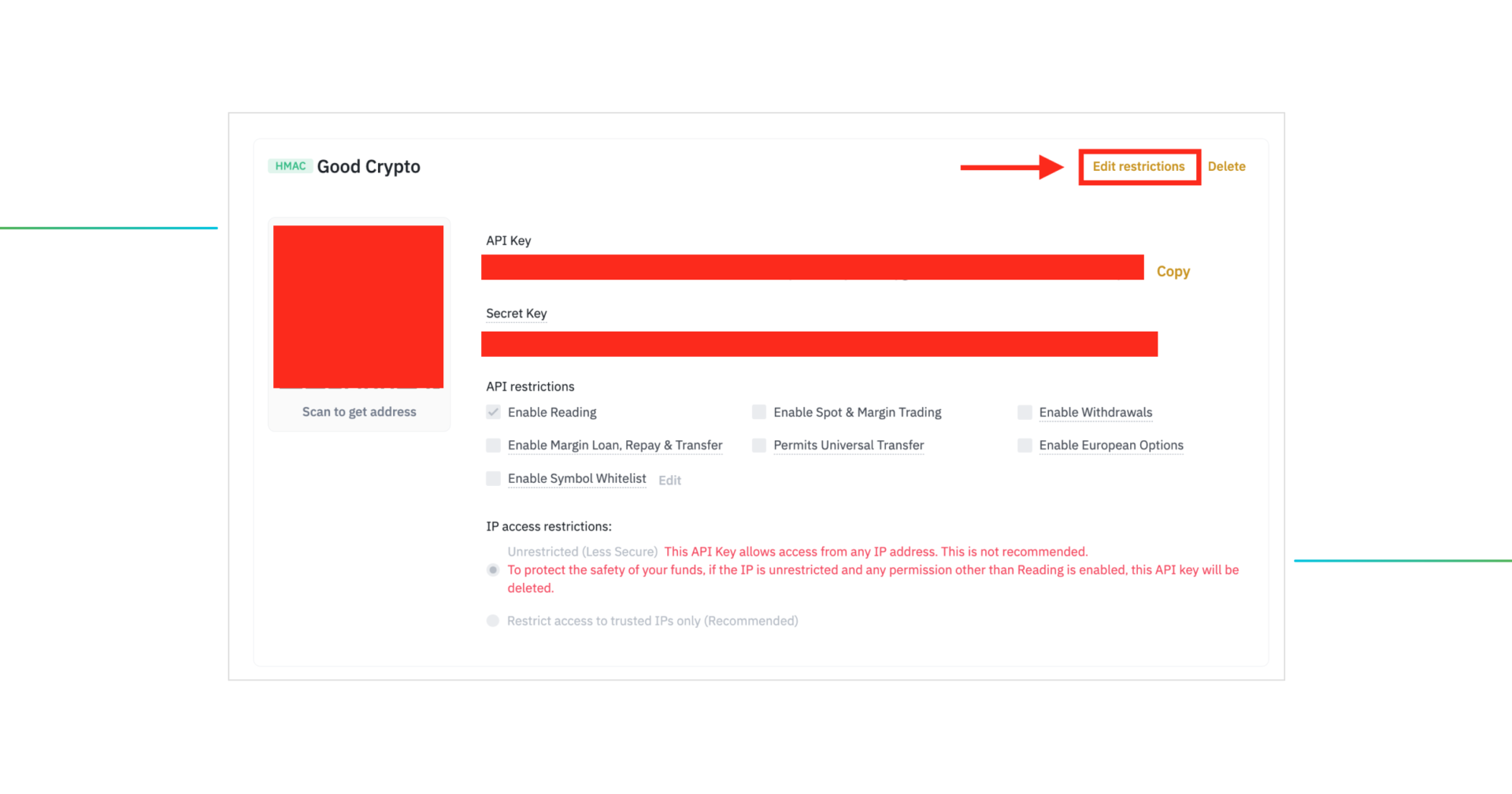Select the redacted API Key field
The height and width of the screenshot is (794, 1512).
tap(812, 267)
